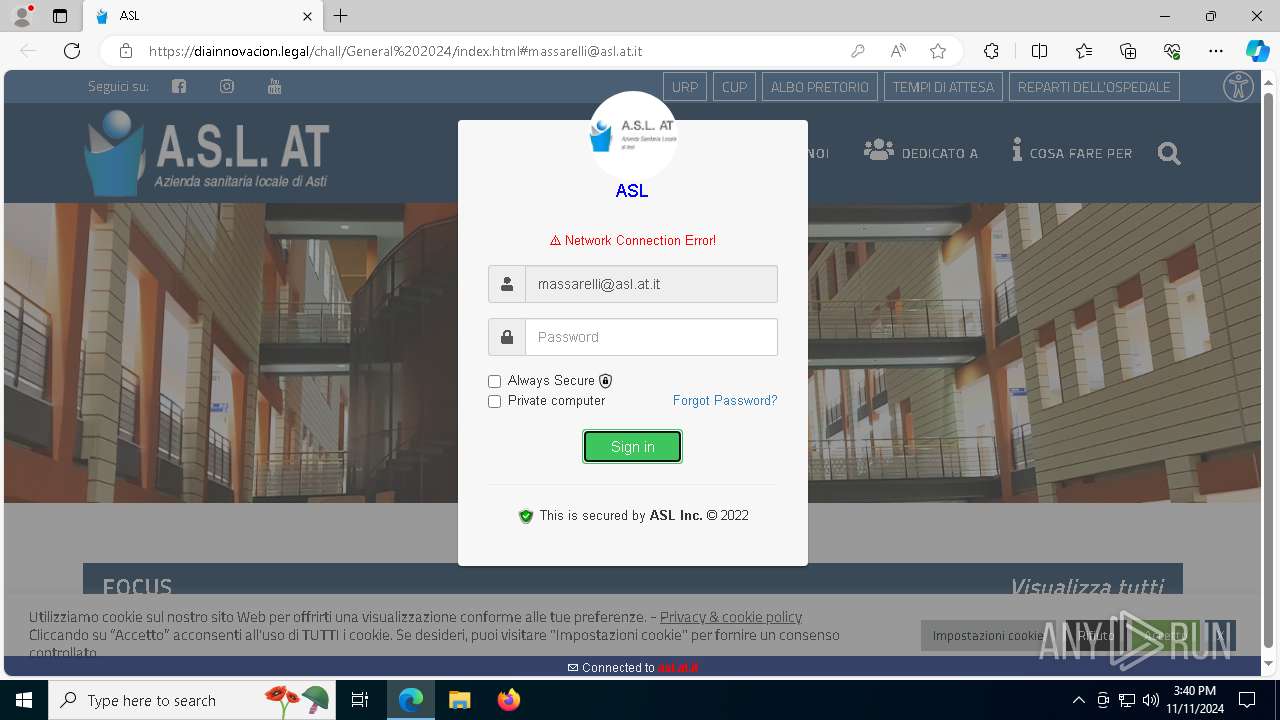Click the email field massarelli@asl.at.it

[x=651, y=284]
